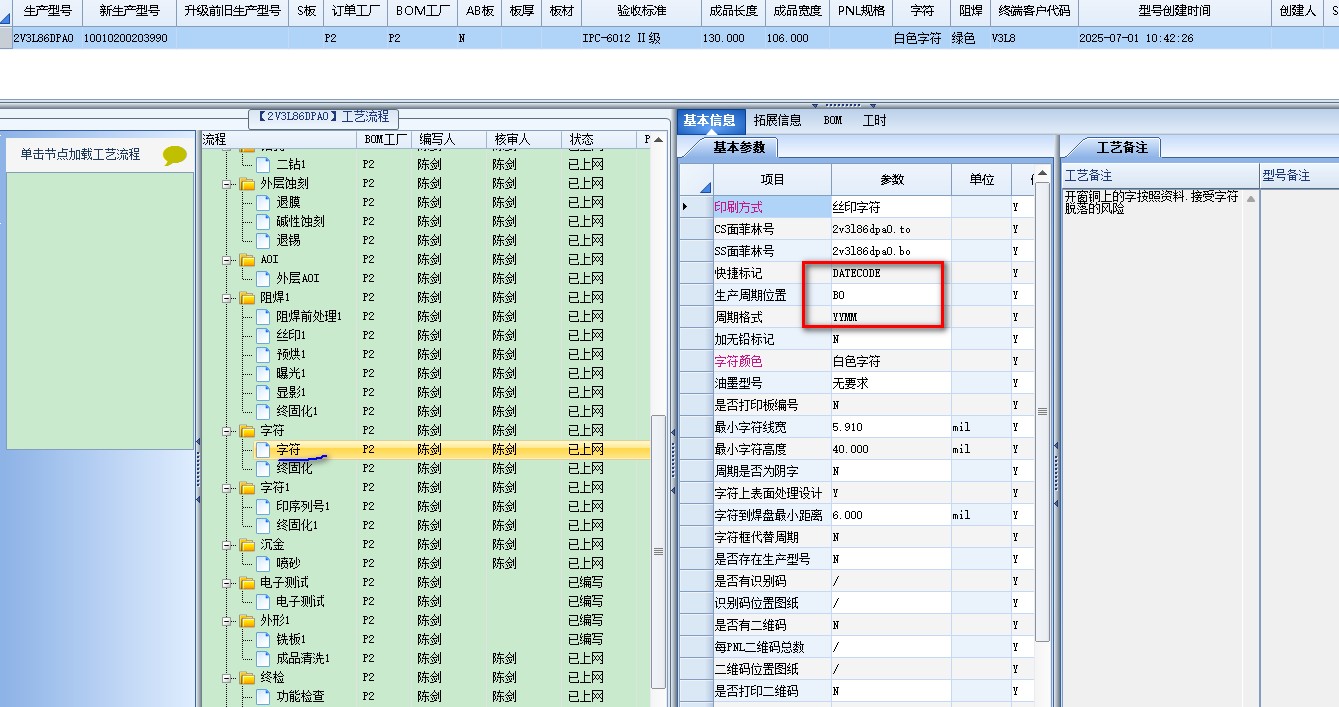Click the document icon beside 阻焊前处理1
1339x707 pixels.
click(263, 316)
